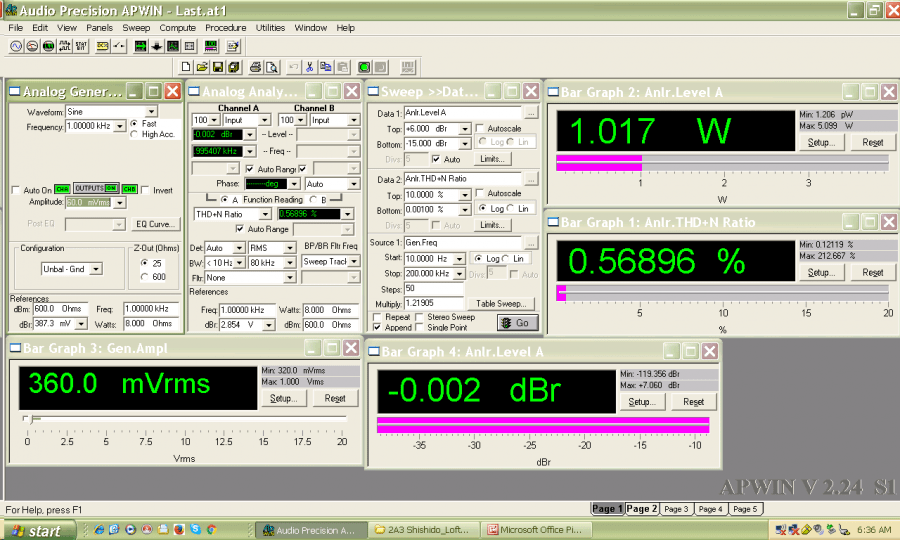Click the Go button in Sweep panel

(x=518, y=323)
